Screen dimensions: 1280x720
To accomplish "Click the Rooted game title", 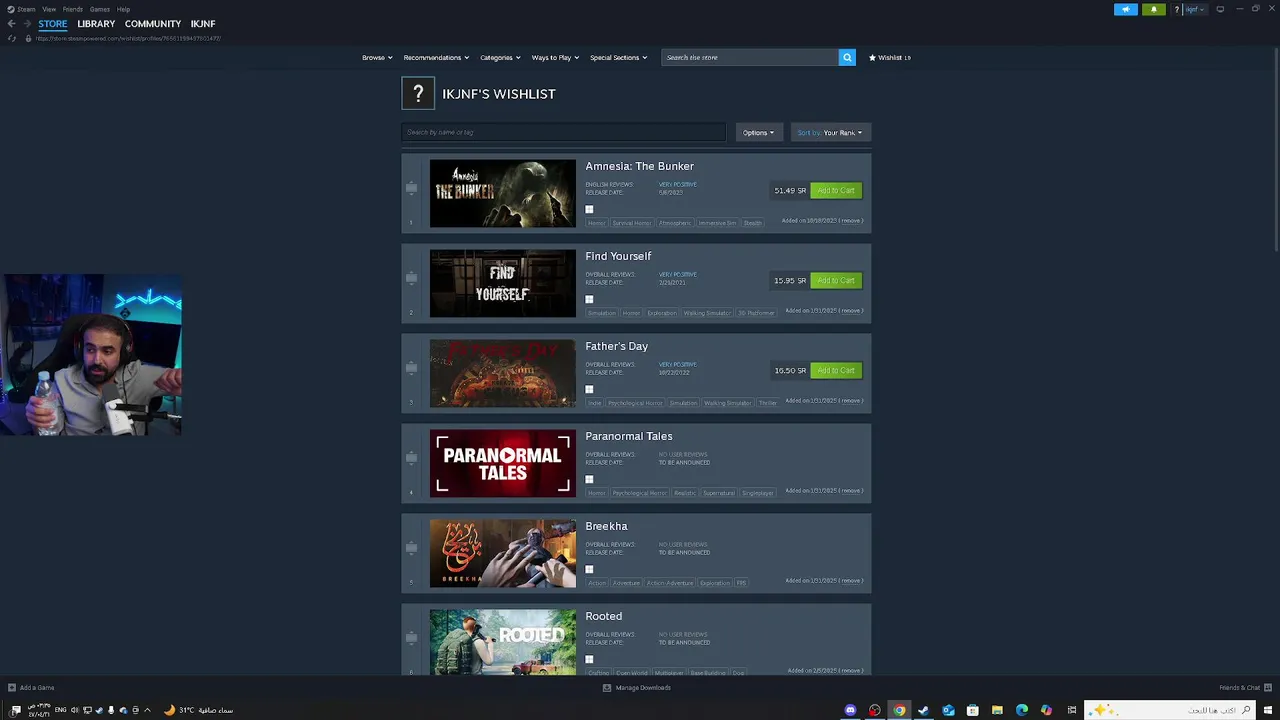I will click(x=604, y=616).
